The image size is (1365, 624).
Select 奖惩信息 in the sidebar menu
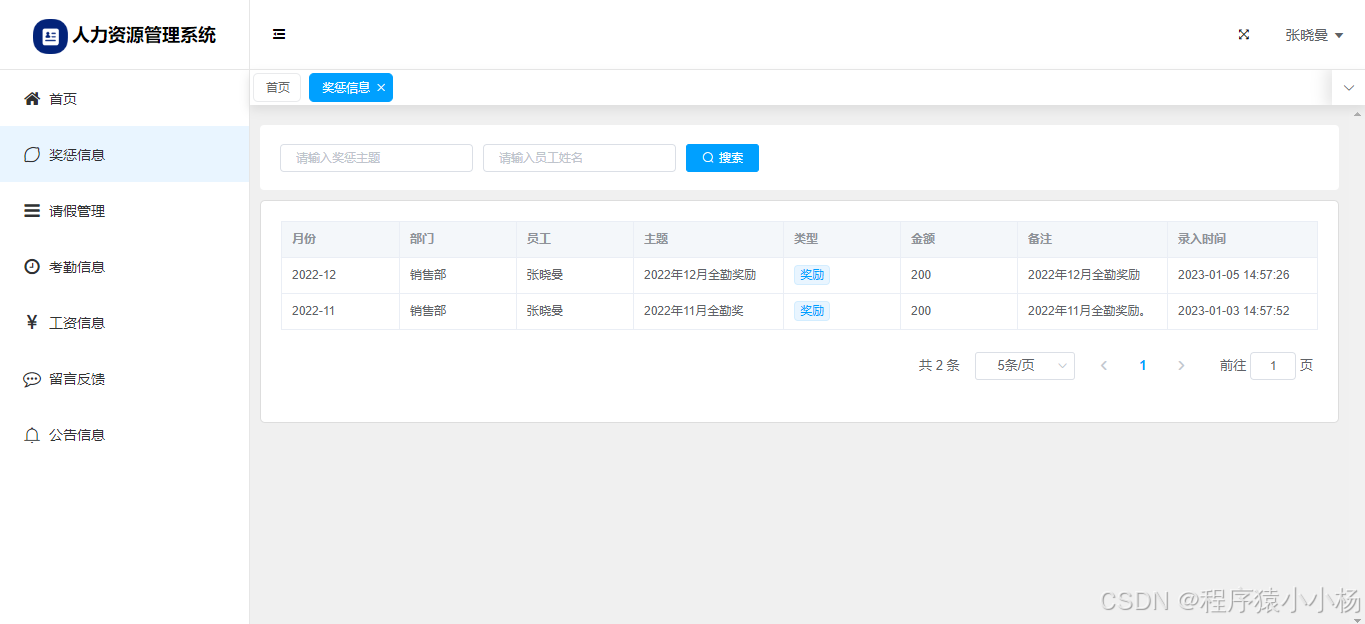coord(124,154)
